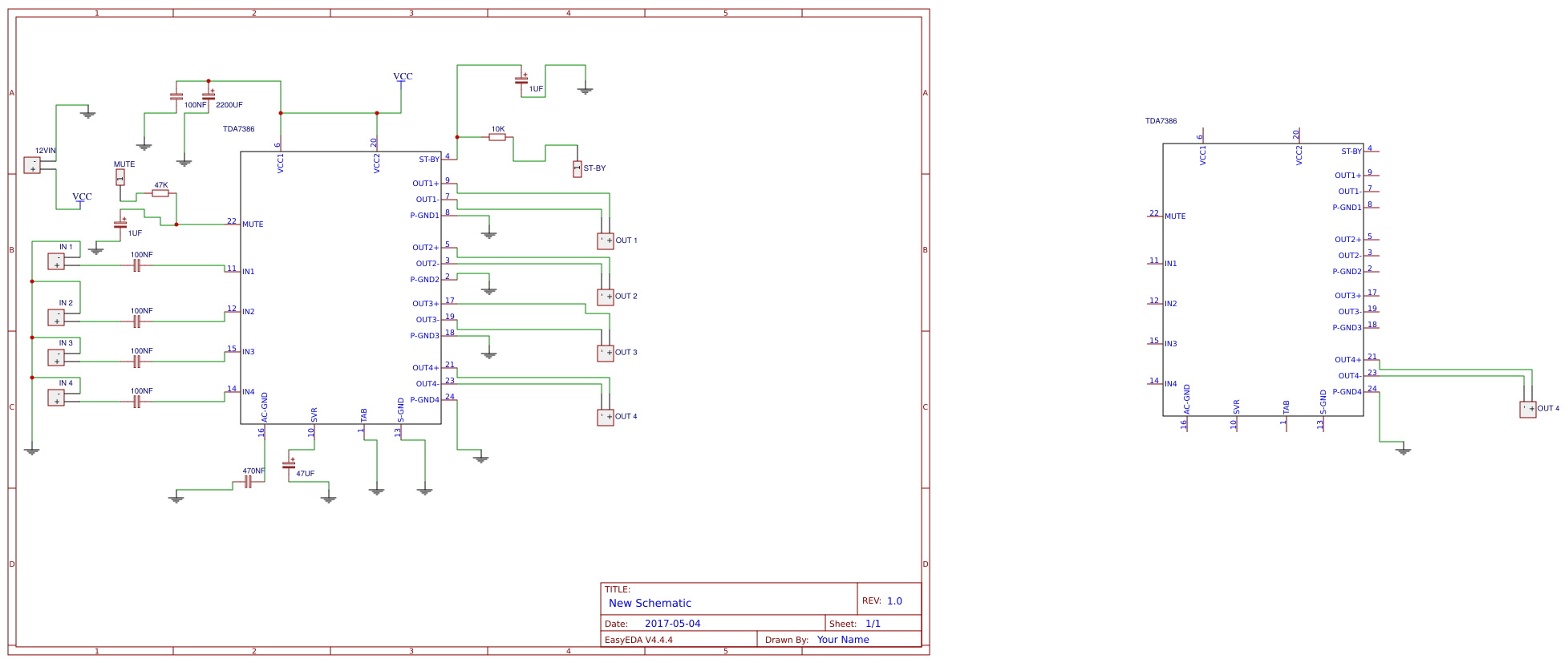The height and width of the screenshot is (663, 1568).
Task: Click the '12VIN' connector label
Action: (46, 151)
